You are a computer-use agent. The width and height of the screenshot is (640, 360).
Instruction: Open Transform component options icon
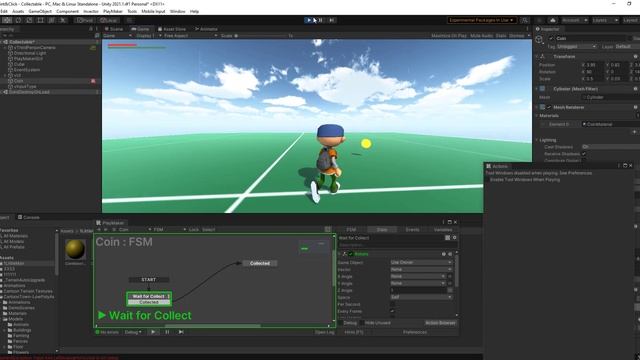tap(636, 56)
